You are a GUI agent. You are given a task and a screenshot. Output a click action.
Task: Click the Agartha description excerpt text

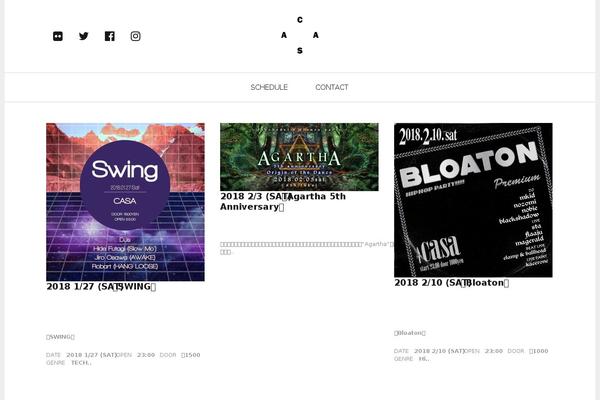click(307, 248)
